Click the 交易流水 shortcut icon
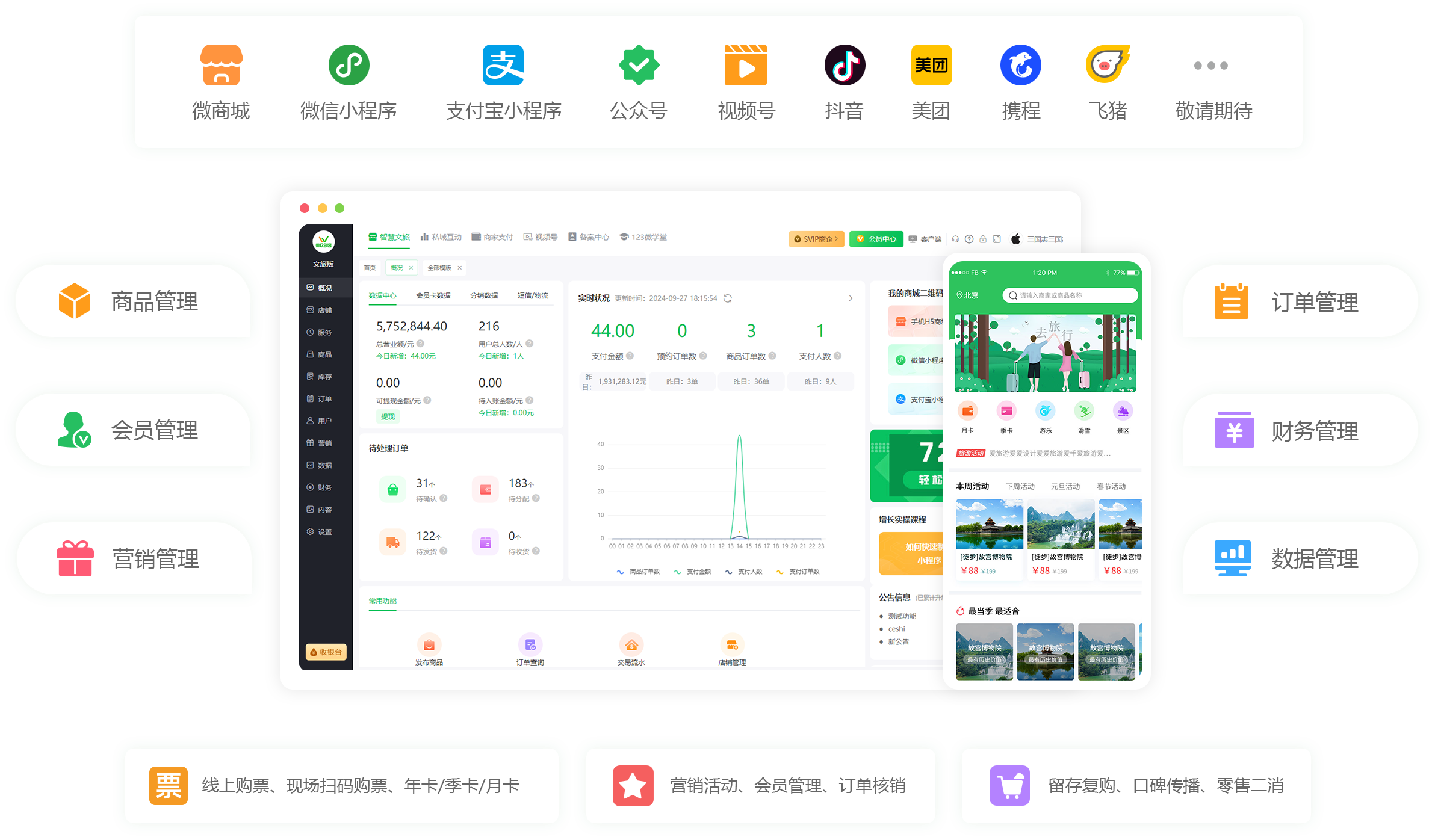This screenshot has width=1435, height=840. click(631, 645)
